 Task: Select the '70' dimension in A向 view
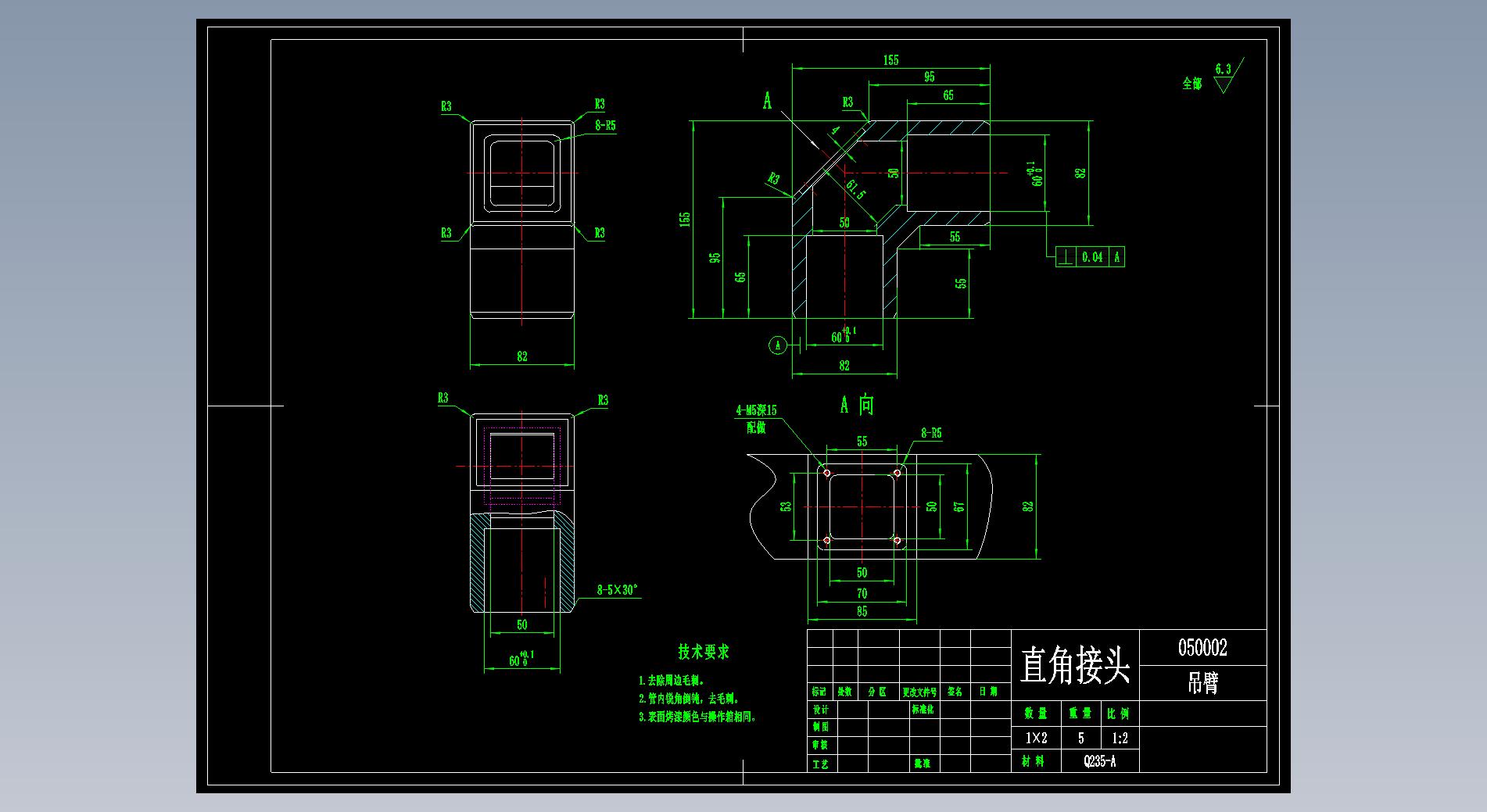[x=862, y=593]
